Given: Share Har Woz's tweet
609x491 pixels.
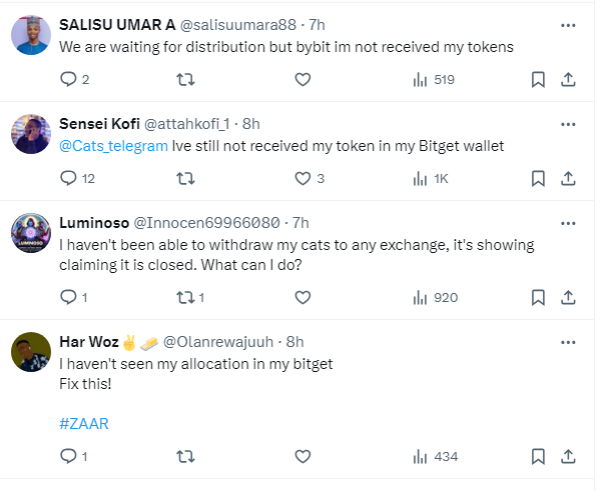Looking at the screenshot, I should [x=568, y=456].
